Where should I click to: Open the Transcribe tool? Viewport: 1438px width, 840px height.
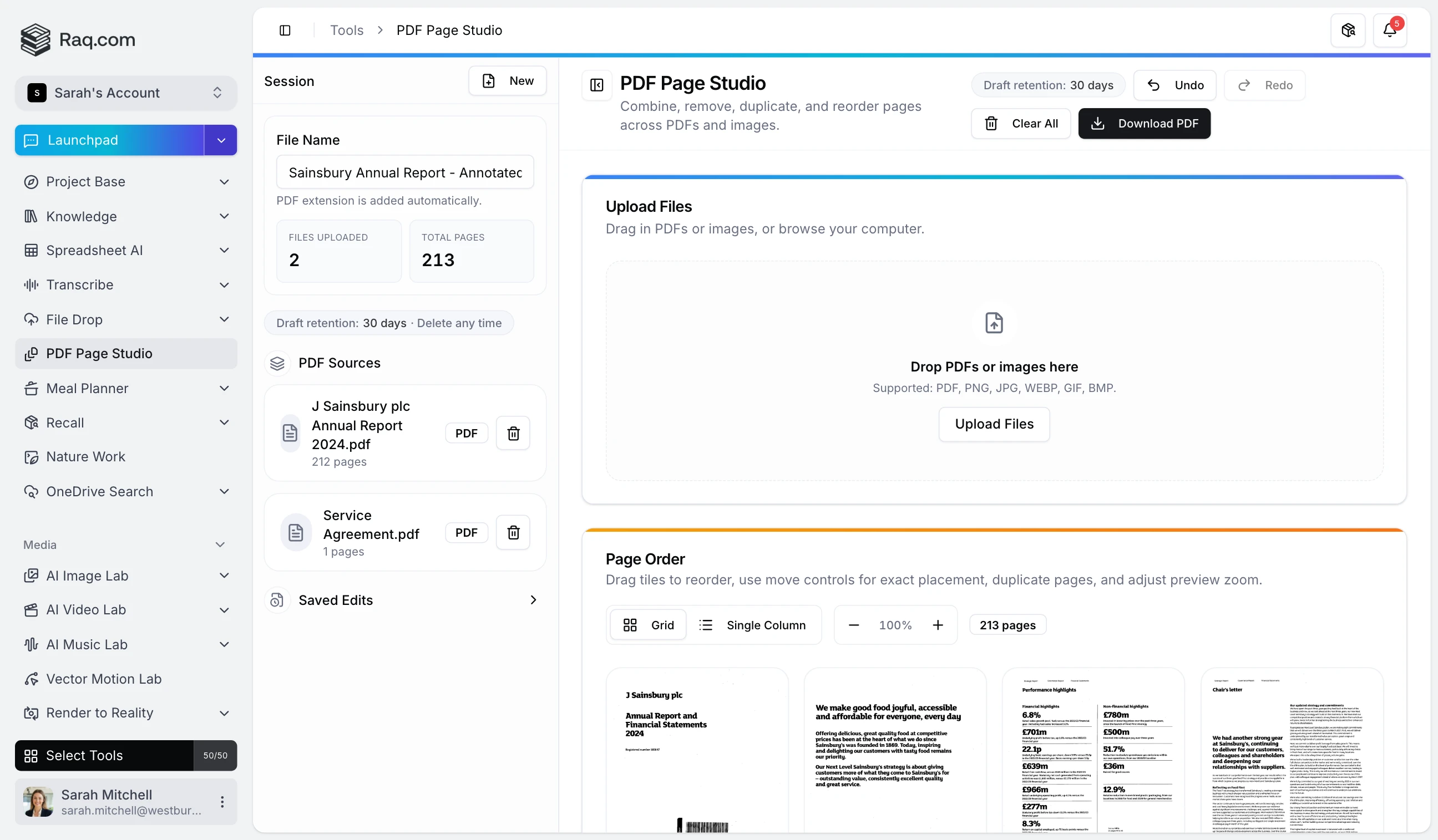pos(80,284)
